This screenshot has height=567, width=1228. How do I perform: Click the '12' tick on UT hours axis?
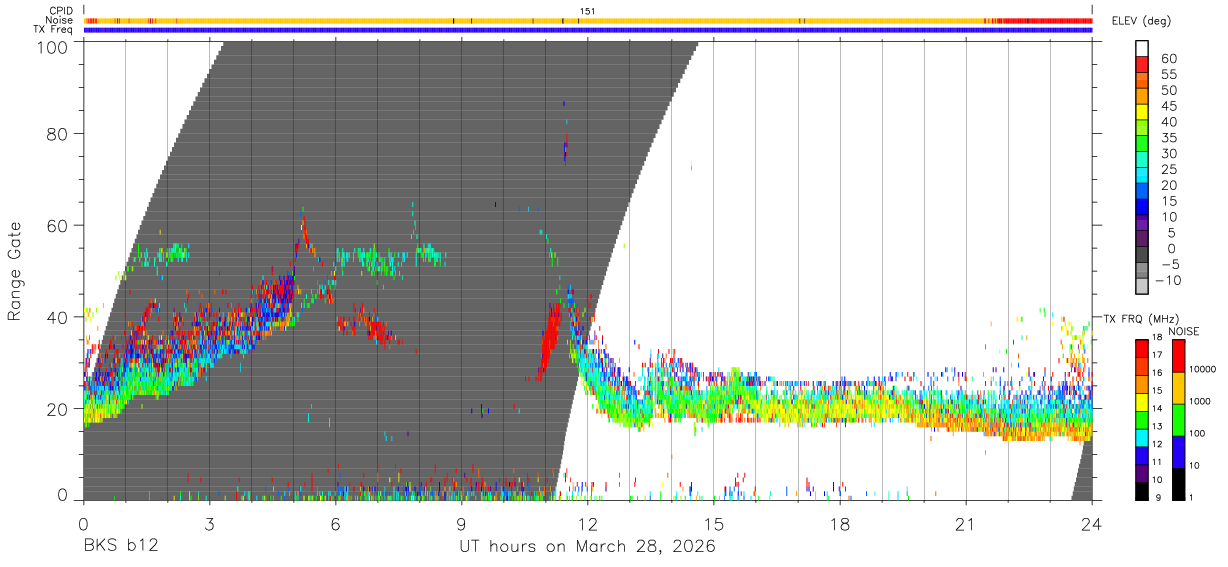click(x=588, y=523)
